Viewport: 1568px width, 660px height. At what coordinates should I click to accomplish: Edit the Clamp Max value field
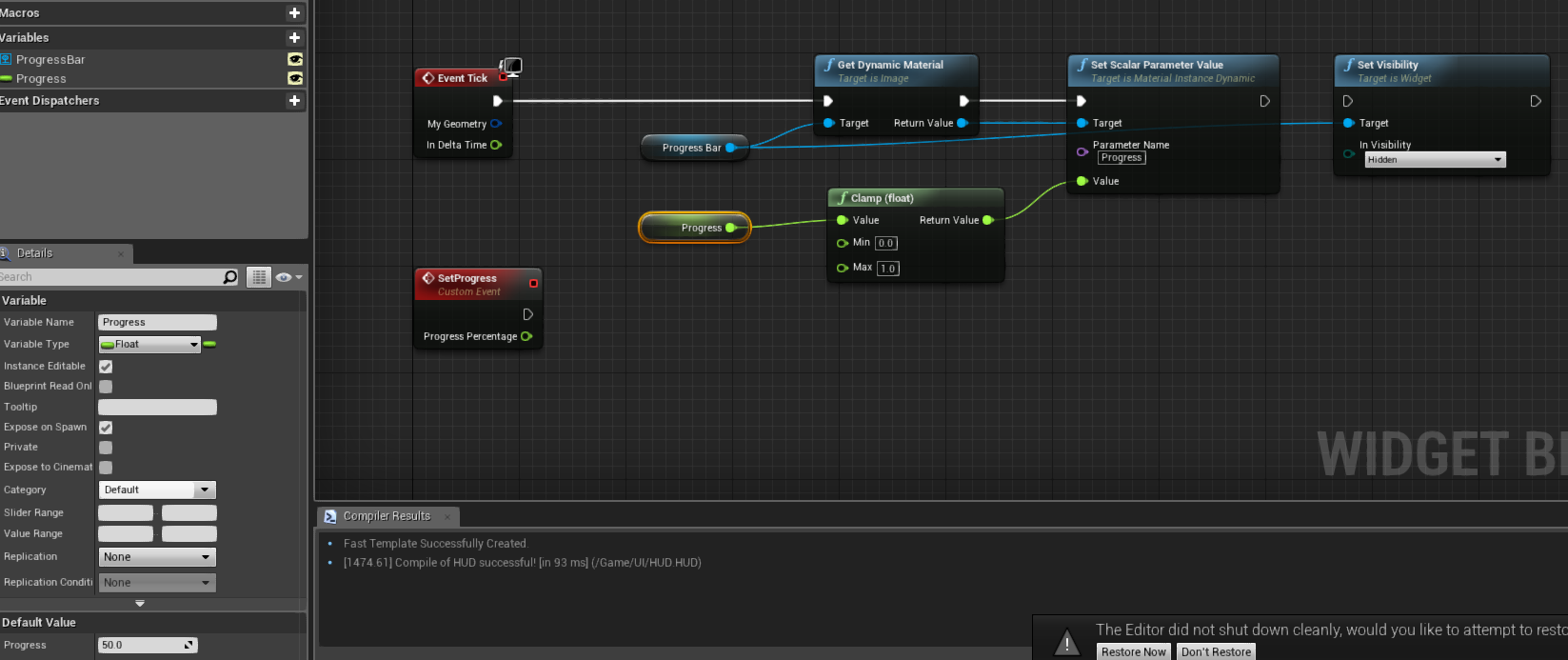[x=887, y=269]
